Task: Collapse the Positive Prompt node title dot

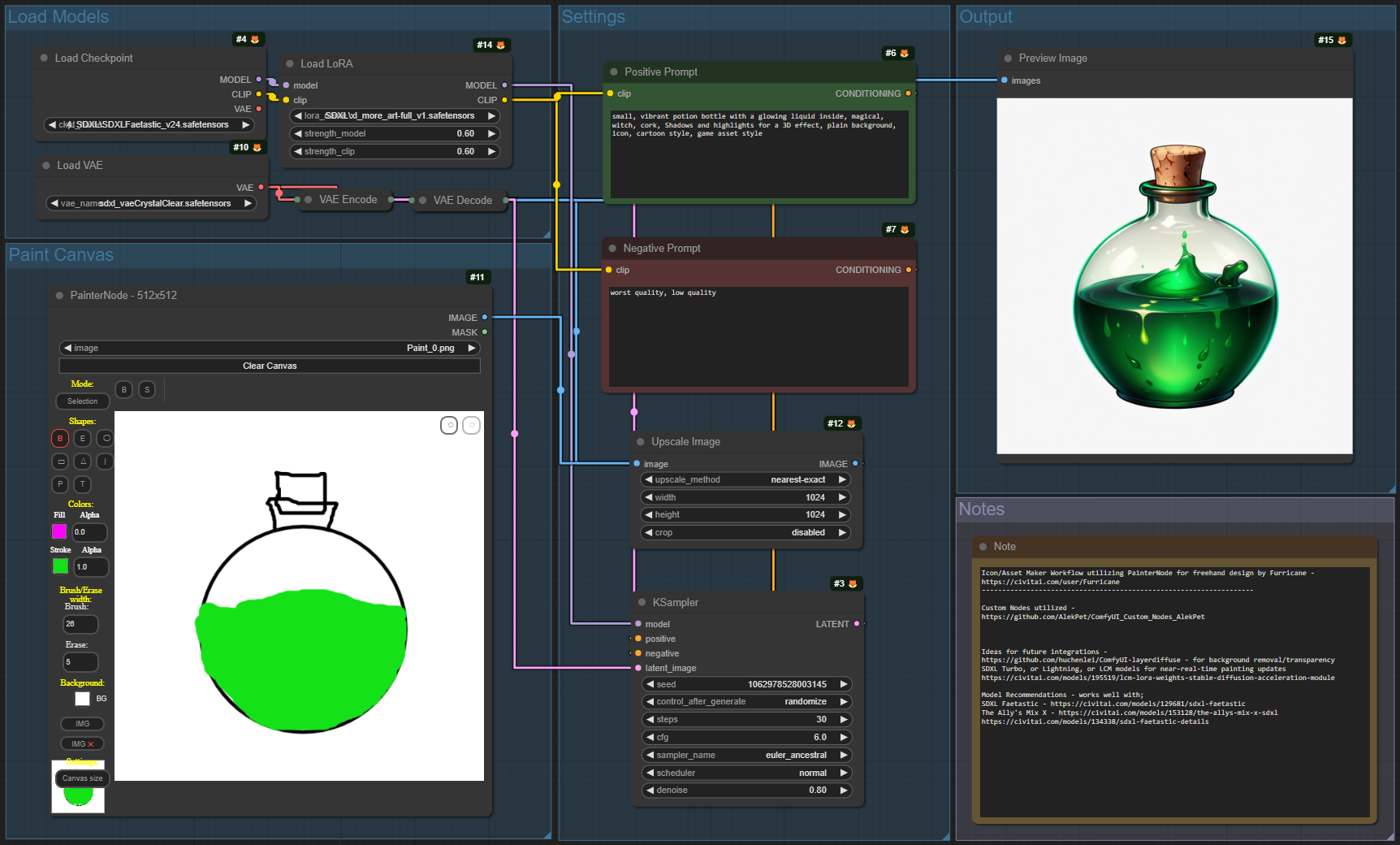Action: (x=614, y=71)
